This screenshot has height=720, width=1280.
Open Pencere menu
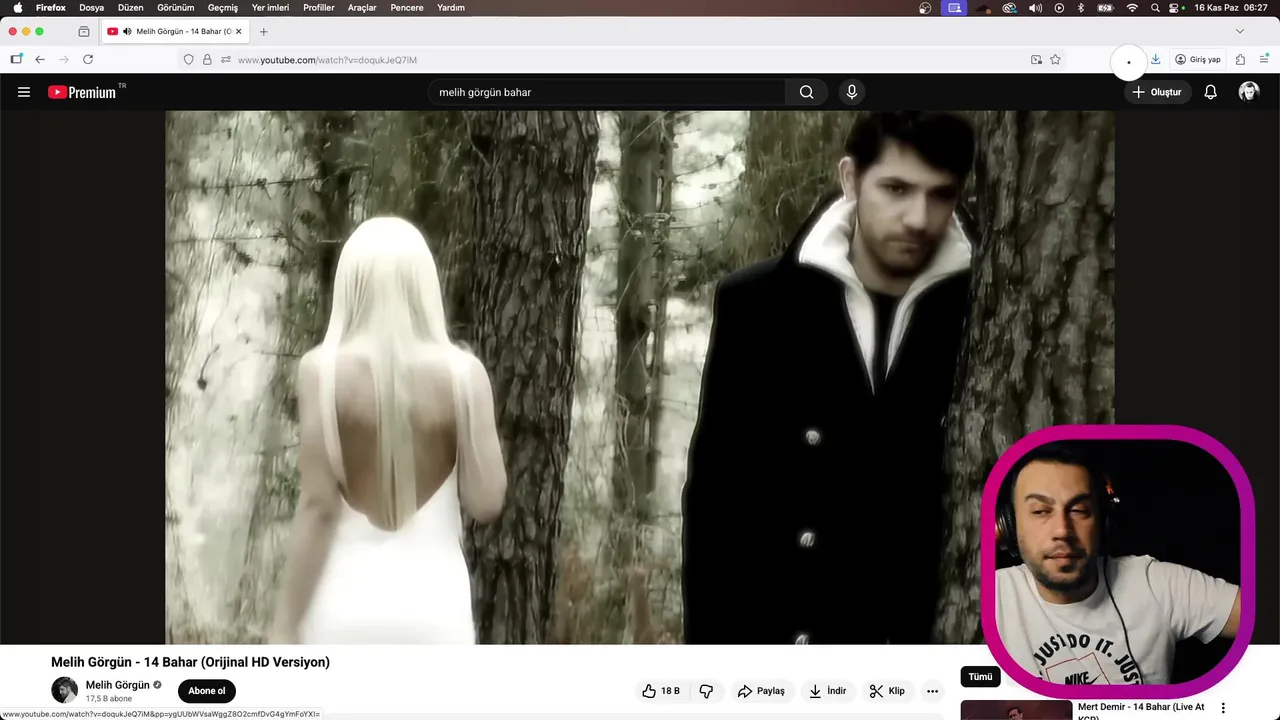pos(407,8)
